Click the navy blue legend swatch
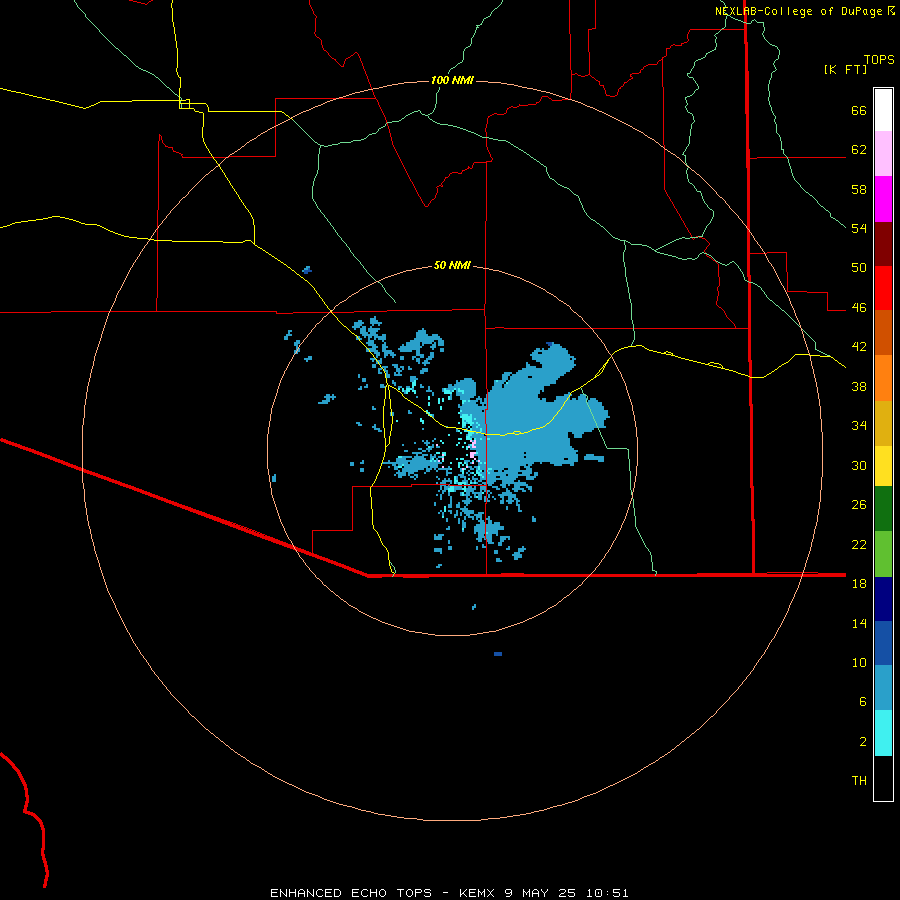Screen dimensions: 900x900 pos(883,599)
